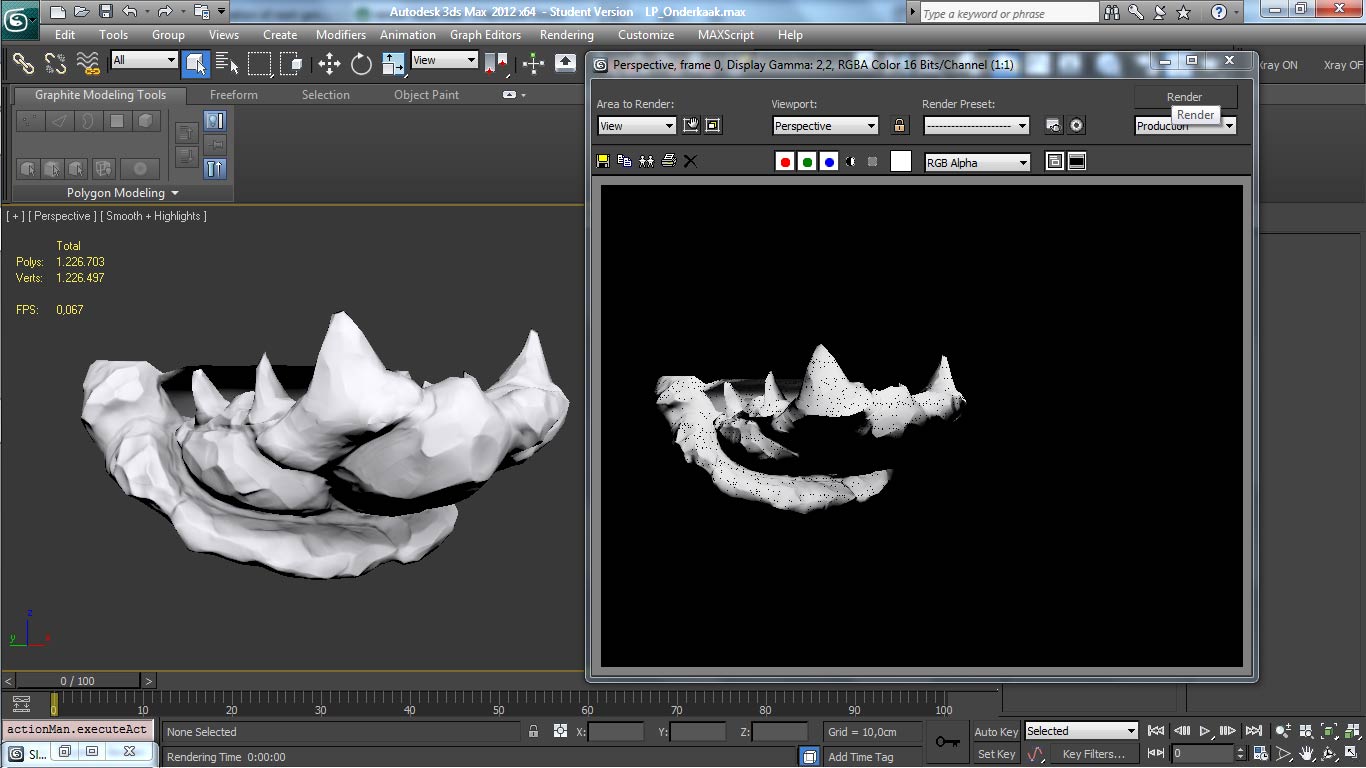Open the Viewport dropdown showing Perspective
Viewport: 1366px width, 768px height.
click(x=826, y=126)
